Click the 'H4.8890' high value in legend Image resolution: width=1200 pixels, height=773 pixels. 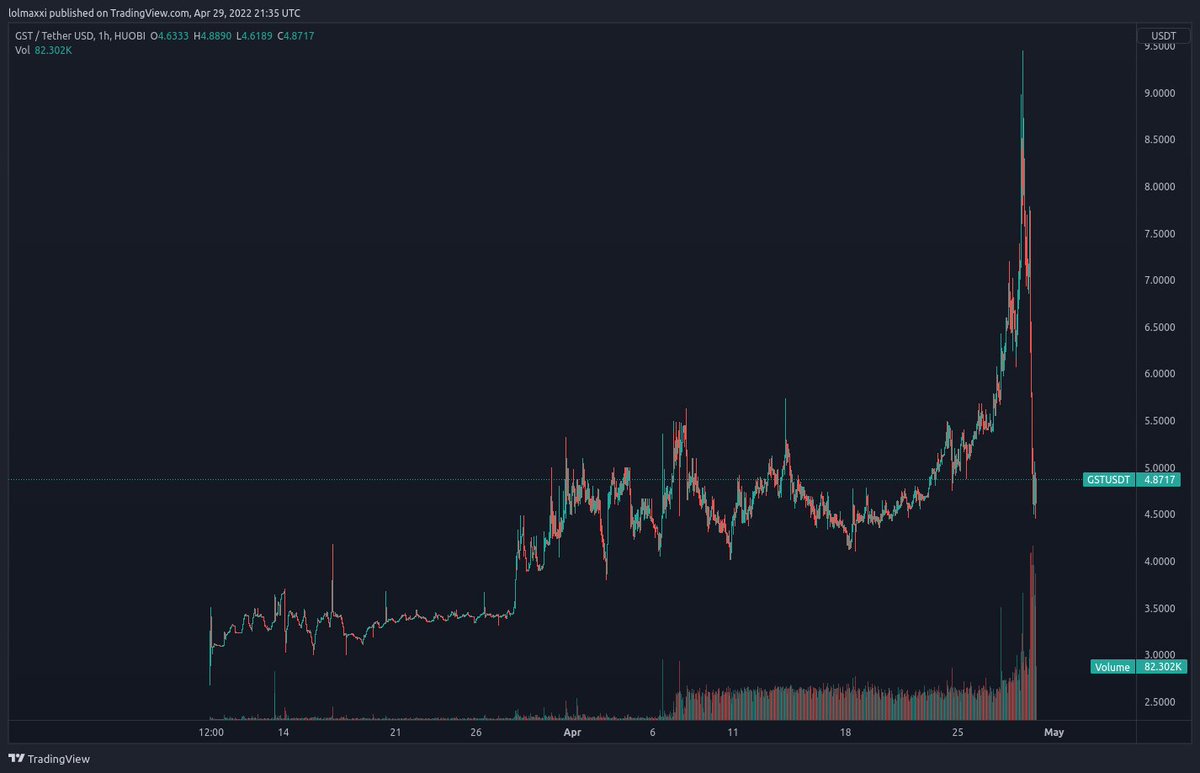212,36
